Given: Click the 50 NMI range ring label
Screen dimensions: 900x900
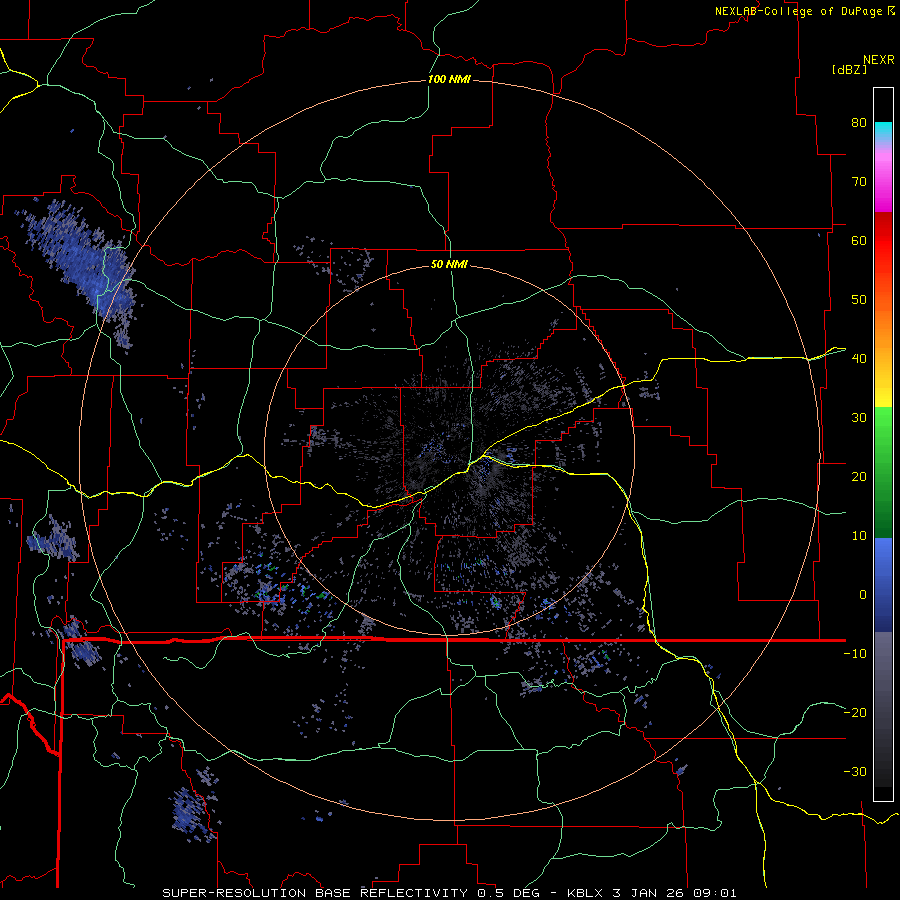Looking at the screenshot, I should (x=449, y=264).
